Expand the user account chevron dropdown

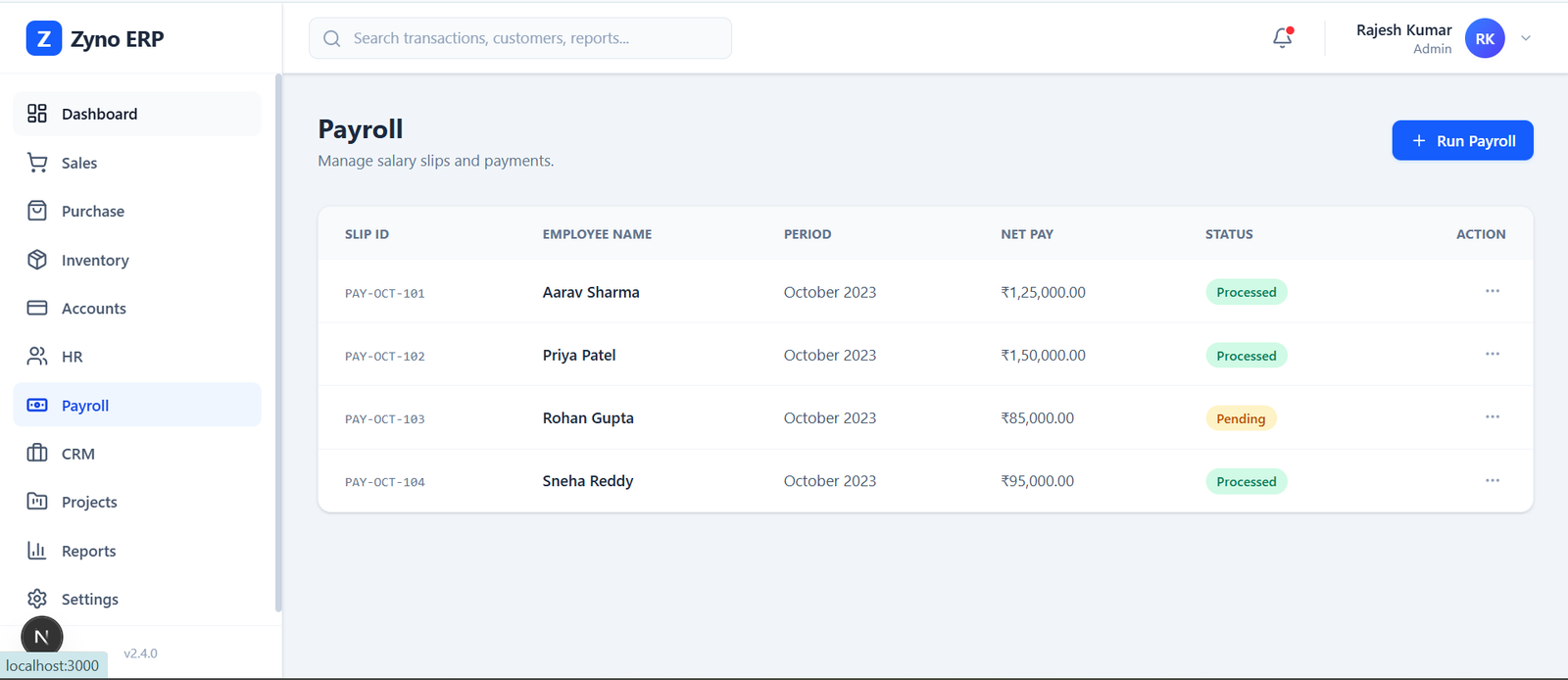tap(1526, 38)
